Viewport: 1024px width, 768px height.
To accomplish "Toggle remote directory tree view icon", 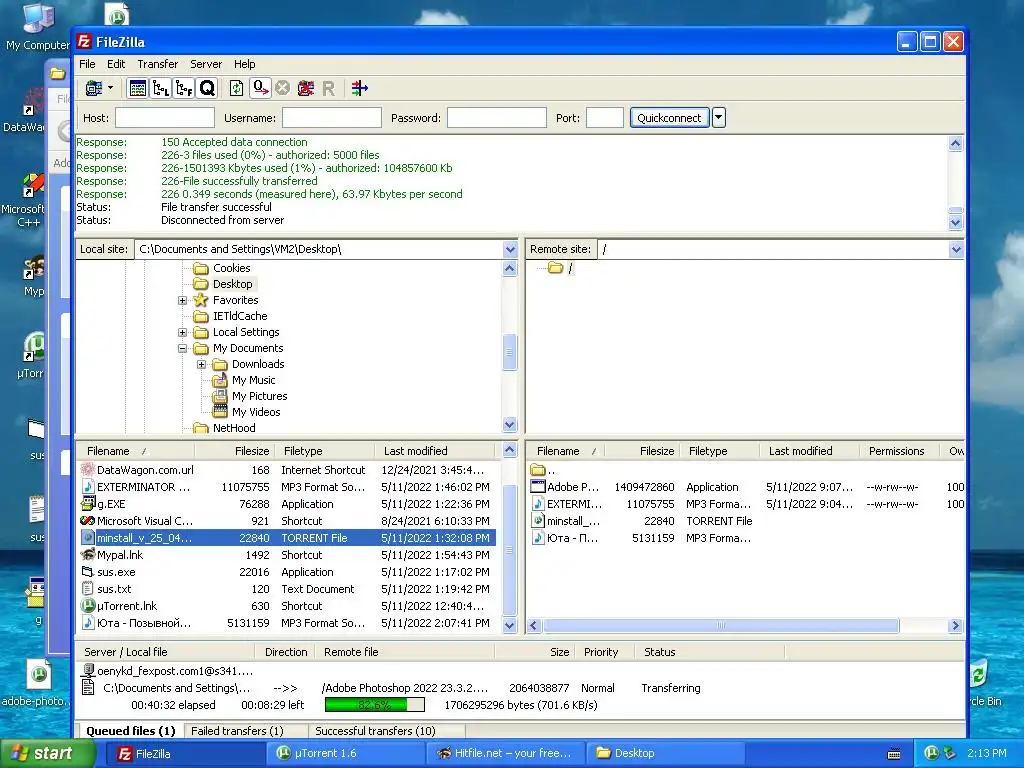I will (x=184, y=88).
